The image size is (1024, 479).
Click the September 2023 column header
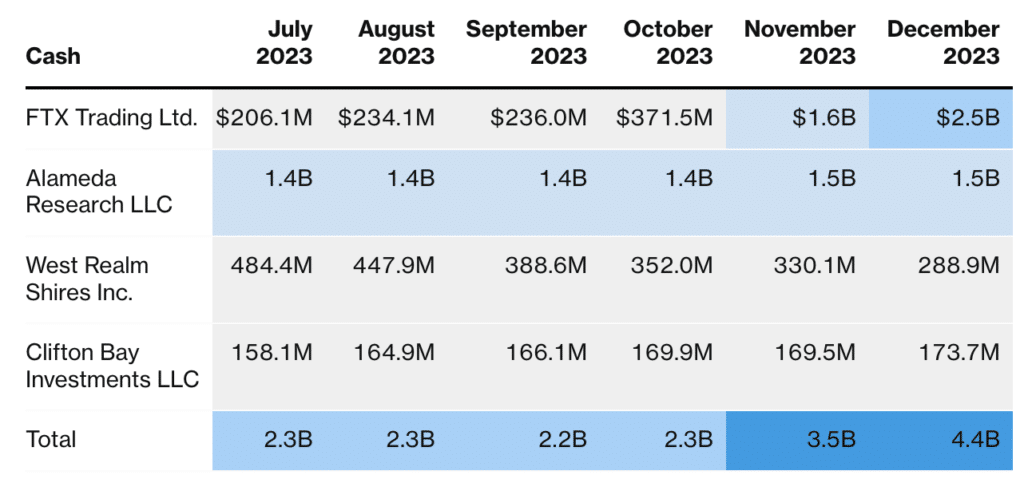pyautogui.click(x=526, y=43)
